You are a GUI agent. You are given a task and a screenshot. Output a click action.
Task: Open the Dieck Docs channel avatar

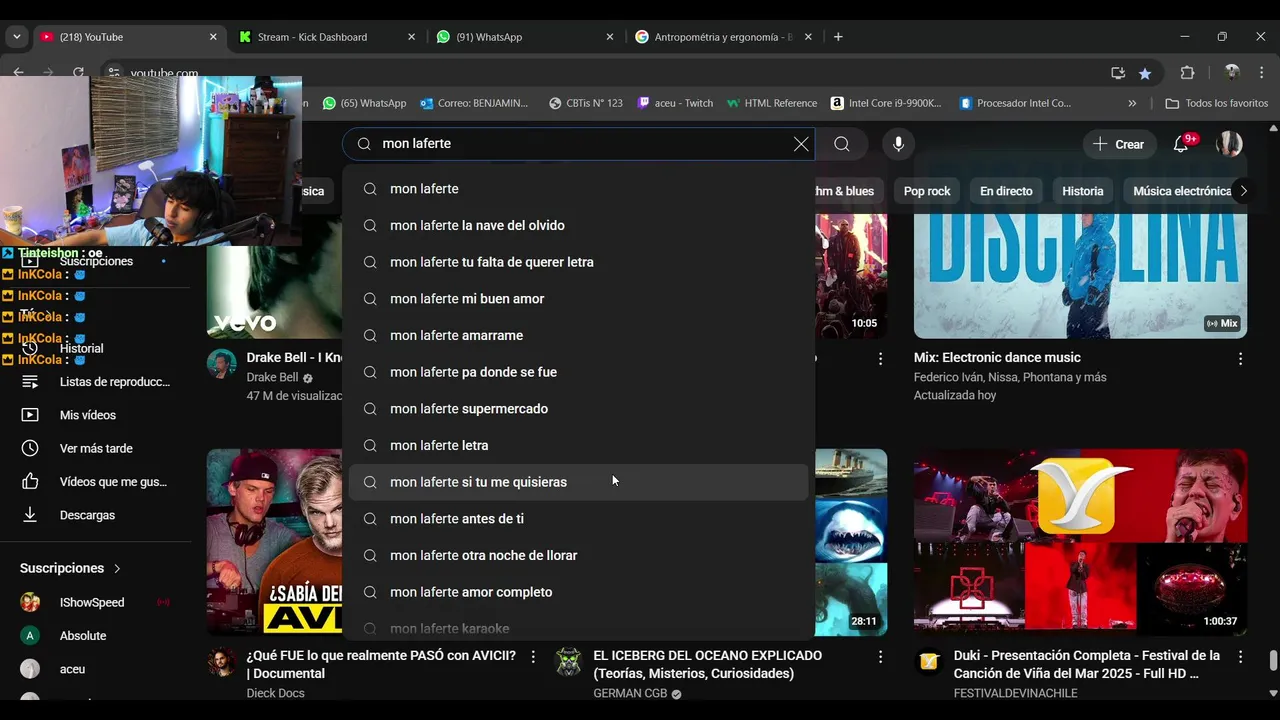click(x=222, y=662)
